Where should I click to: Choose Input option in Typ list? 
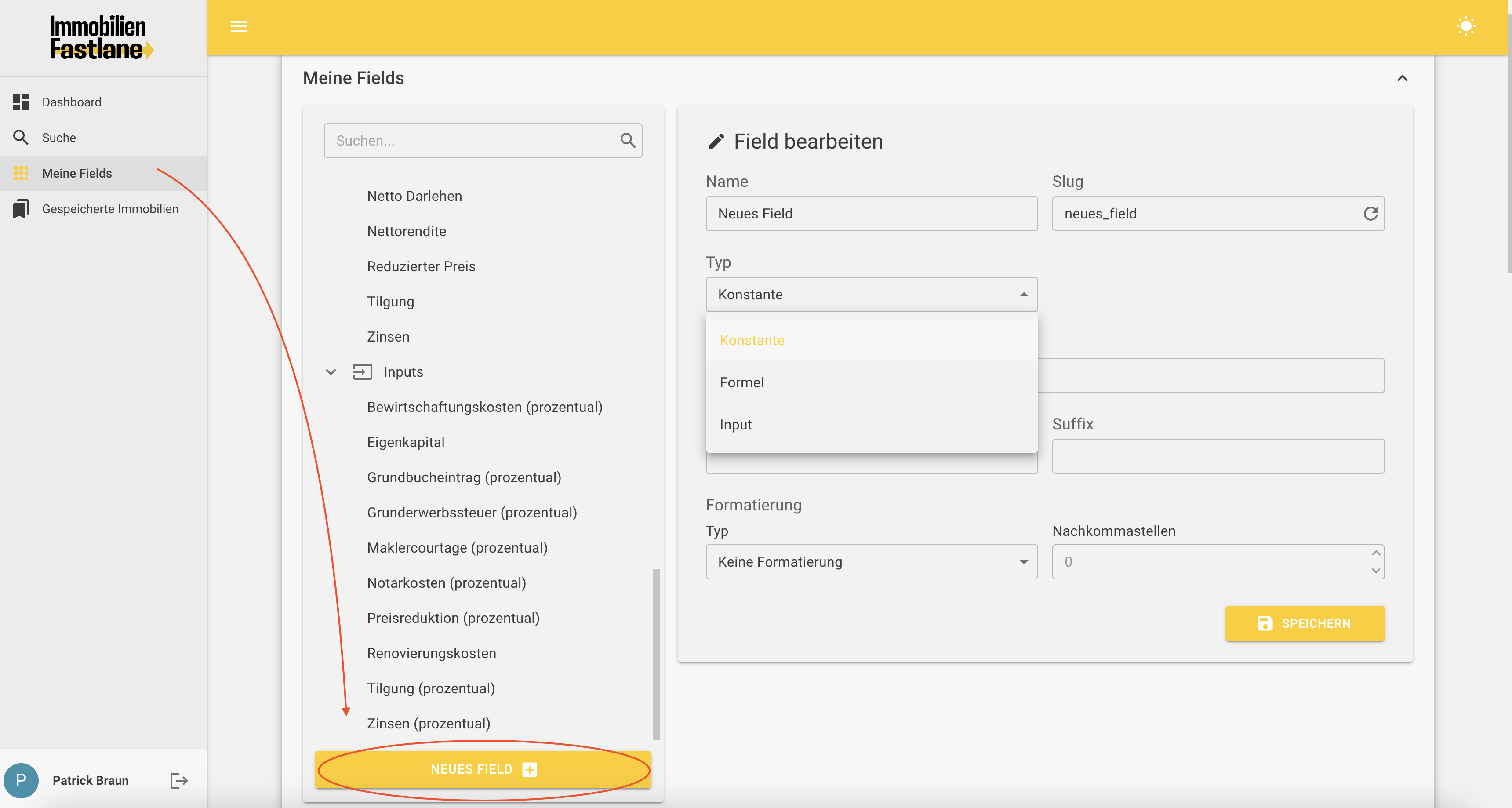coord(735,425)
